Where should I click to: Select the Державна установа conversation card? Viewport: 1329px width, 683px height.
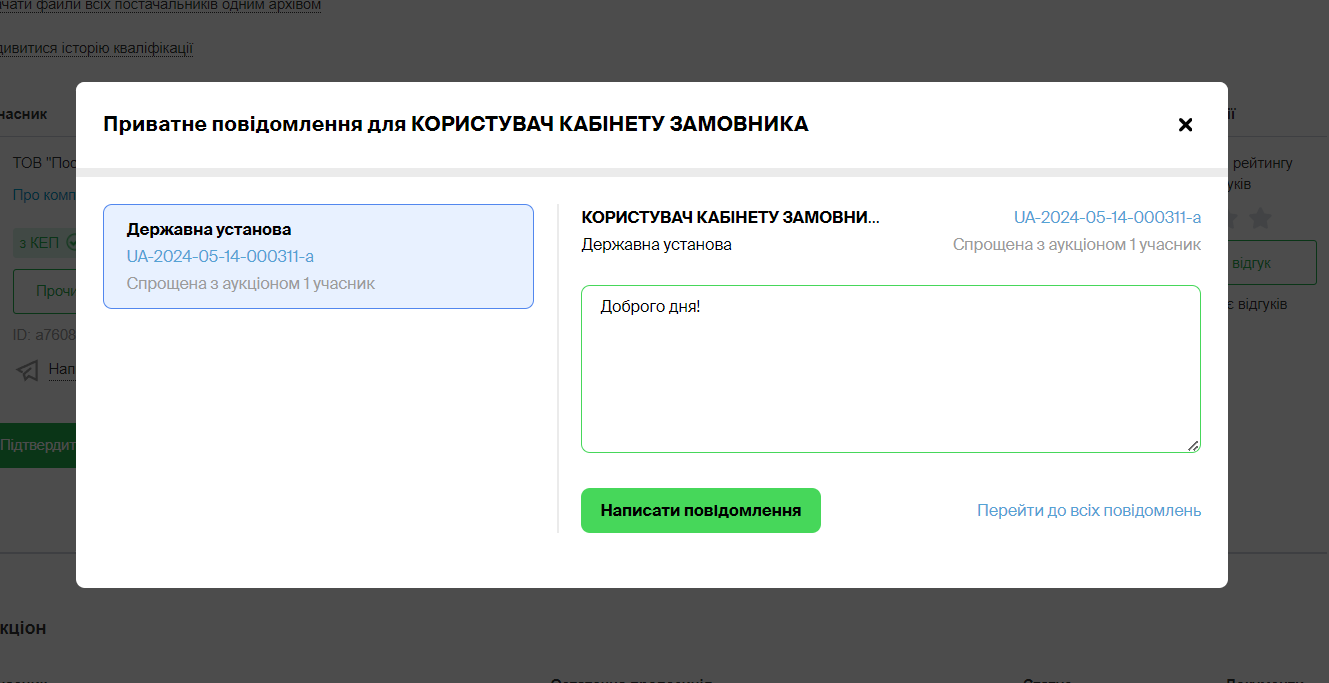click(x=318, y=256)
